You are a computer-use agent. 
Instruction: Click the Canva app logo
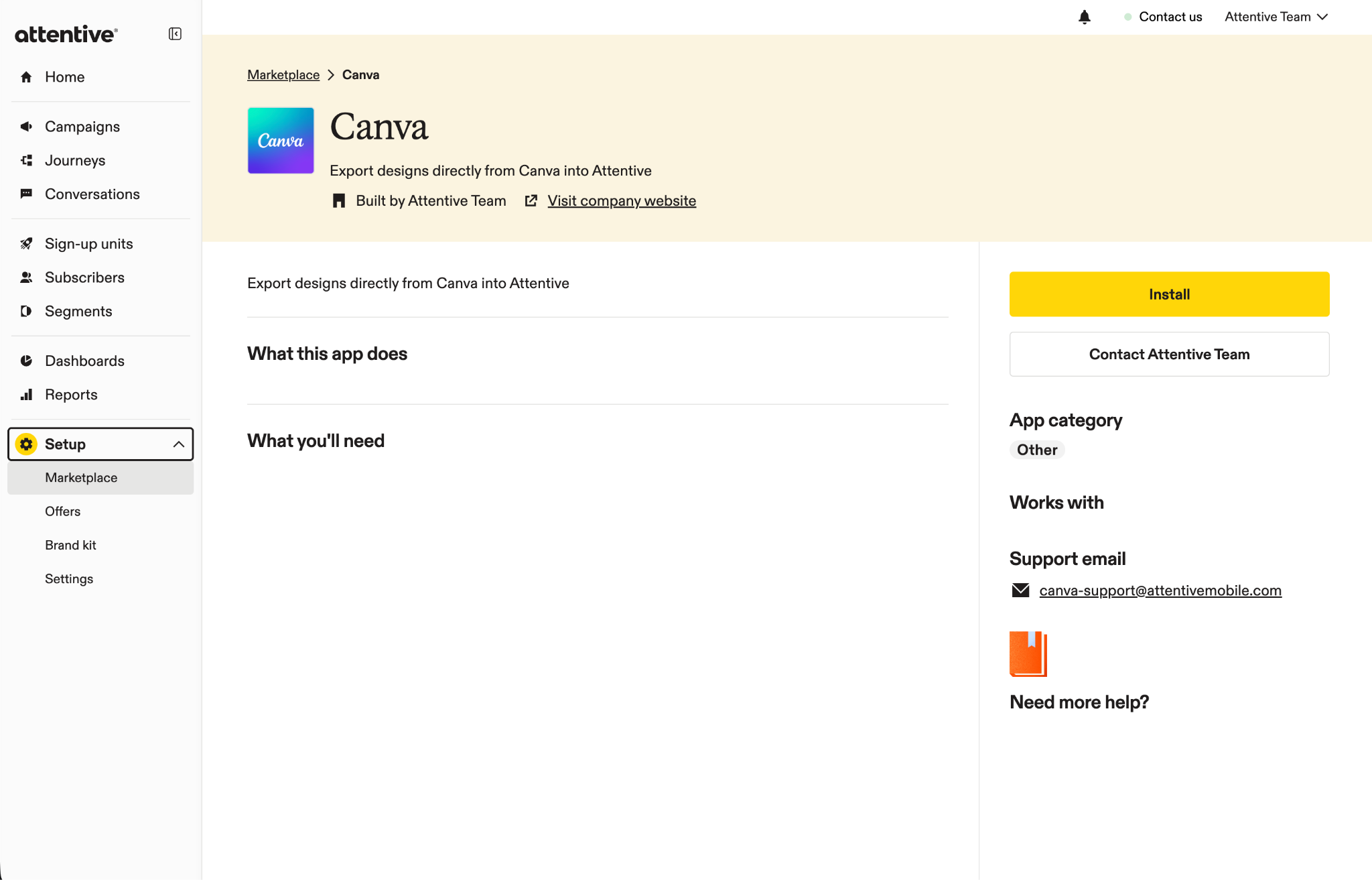pyautogui.click(x=281, y=141)
